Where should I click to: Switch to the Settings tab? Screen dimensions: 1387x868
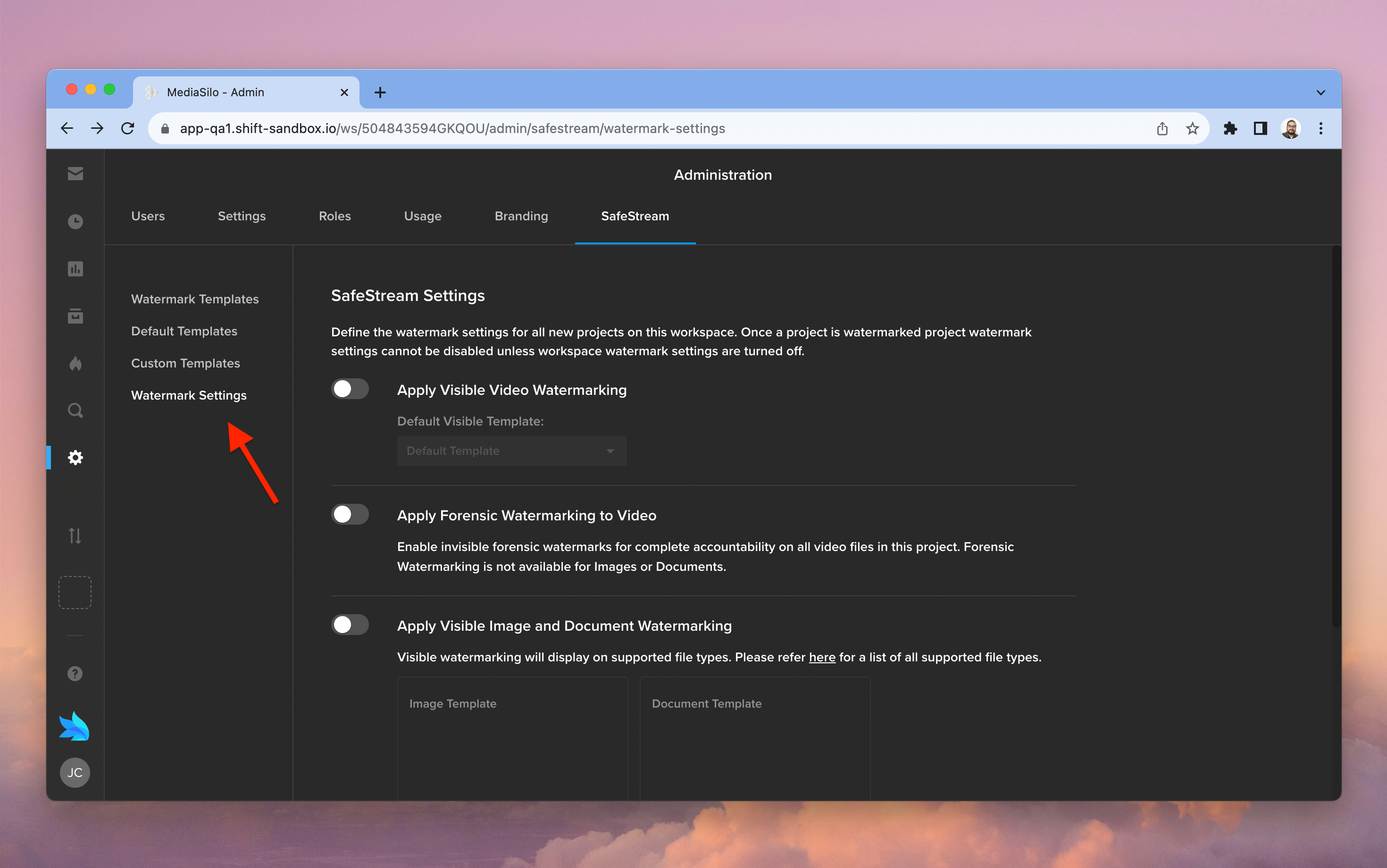[242, 216]
